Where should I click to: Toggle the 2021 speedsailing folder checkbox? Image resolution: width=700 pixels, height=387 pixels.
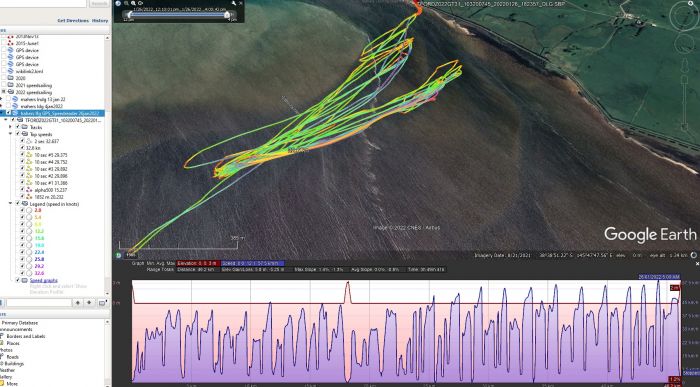[4, 85]
